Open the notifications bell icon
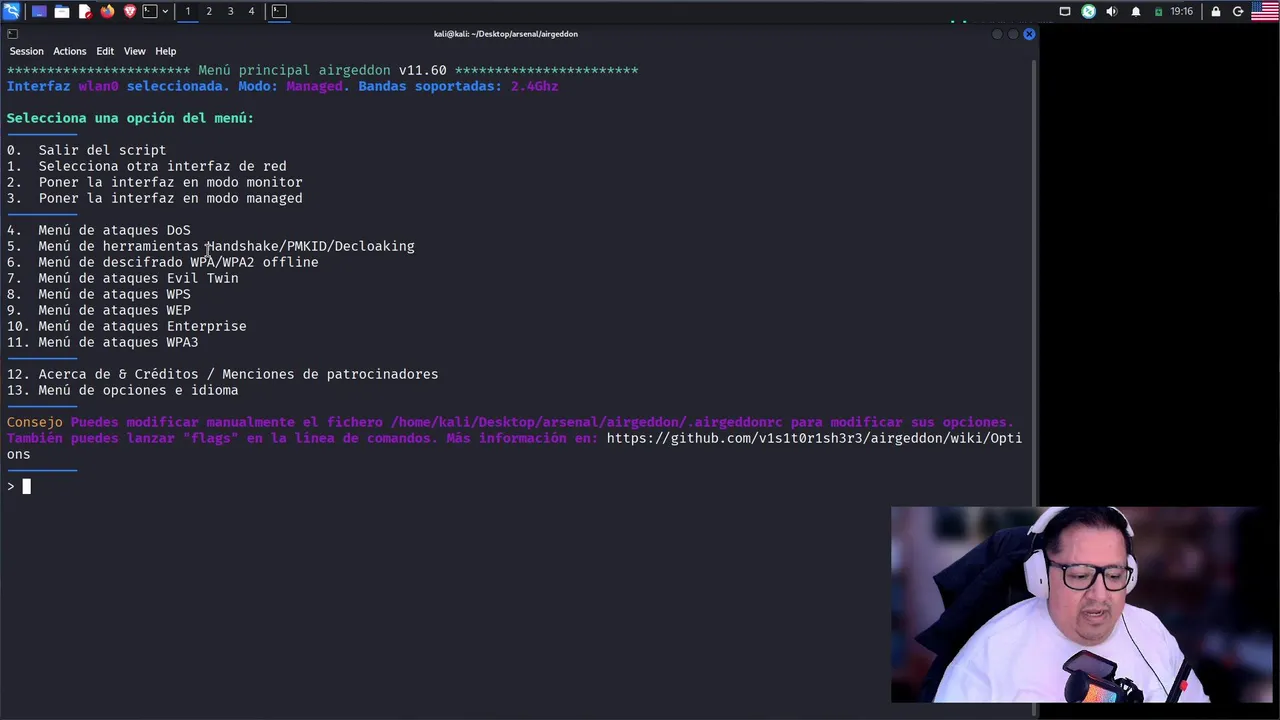 (1136, 11)
